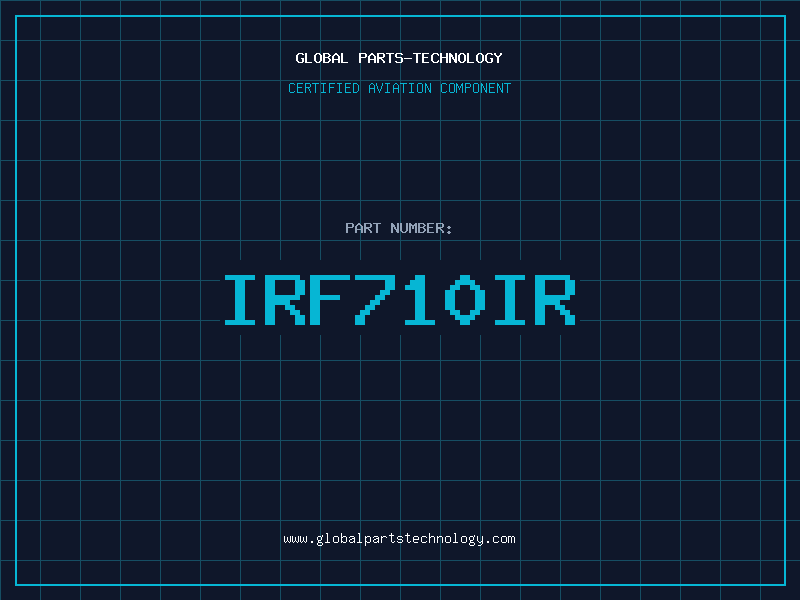The width and height of the screenshot is (800, 600).
Task: Click the PART NUMBER: label
Action: click(399, 228)
